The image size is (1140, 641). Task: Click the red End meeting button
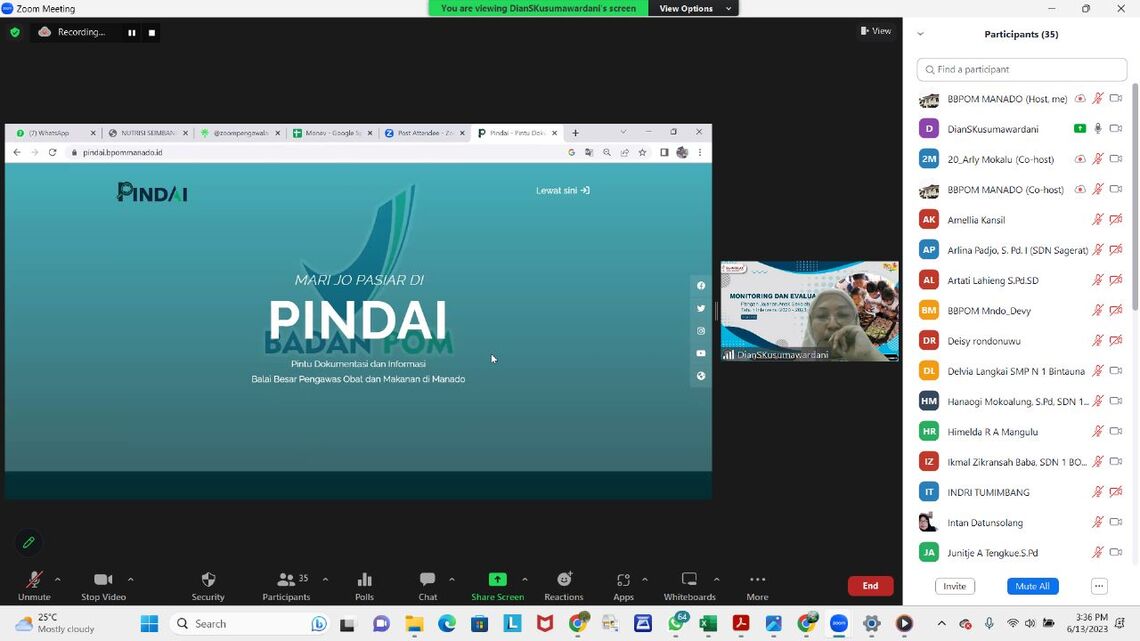(870, 586)
